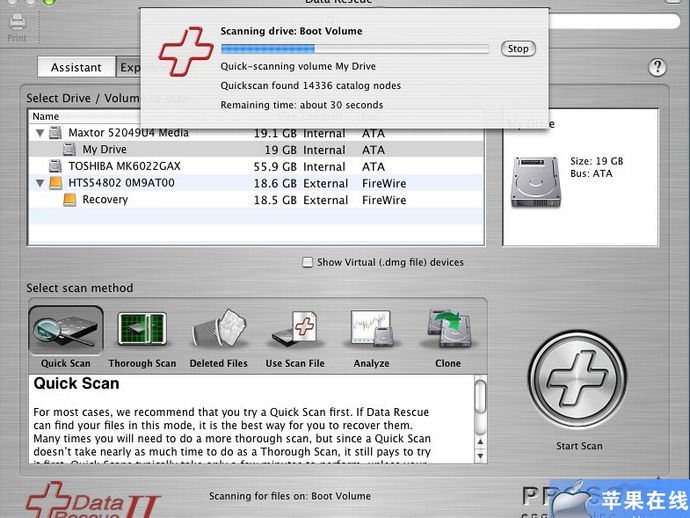
Task: Click the orange HTS54802 0M9AT00 drive icon
Action: point(55,183)
